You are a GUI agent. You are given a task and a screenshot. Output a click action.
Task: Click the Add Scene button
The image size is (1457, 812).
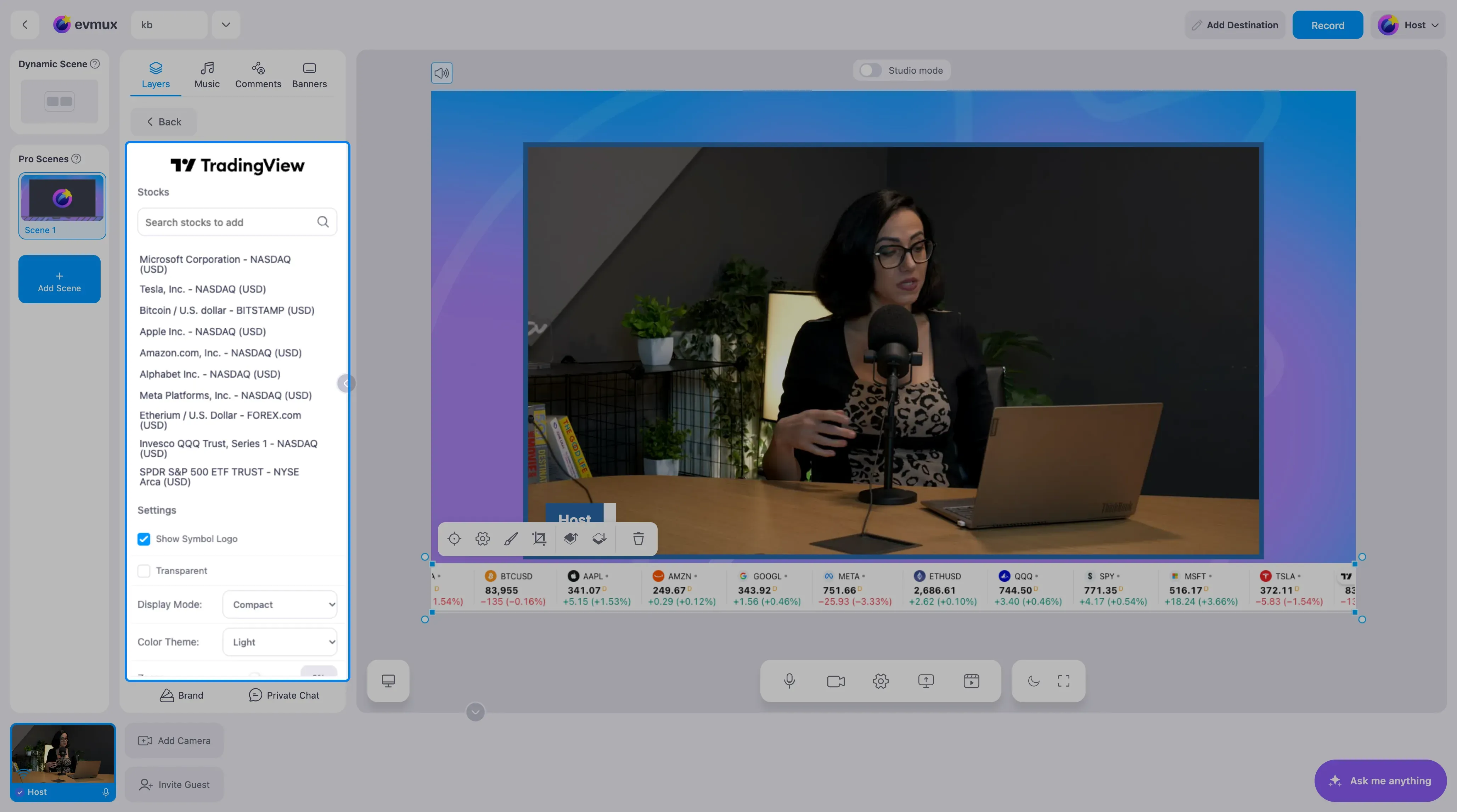(x=60, y=279)
